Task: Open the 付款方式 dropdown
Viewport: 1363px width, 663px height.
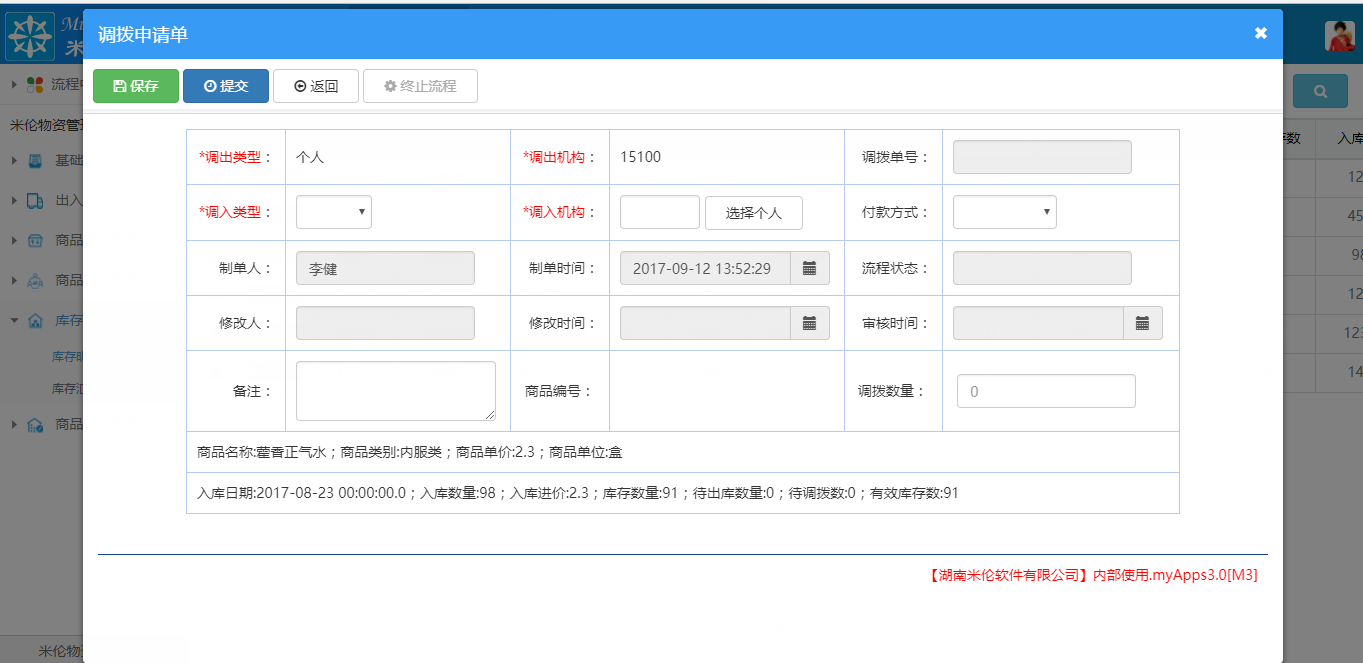Action: (1004, 212)
